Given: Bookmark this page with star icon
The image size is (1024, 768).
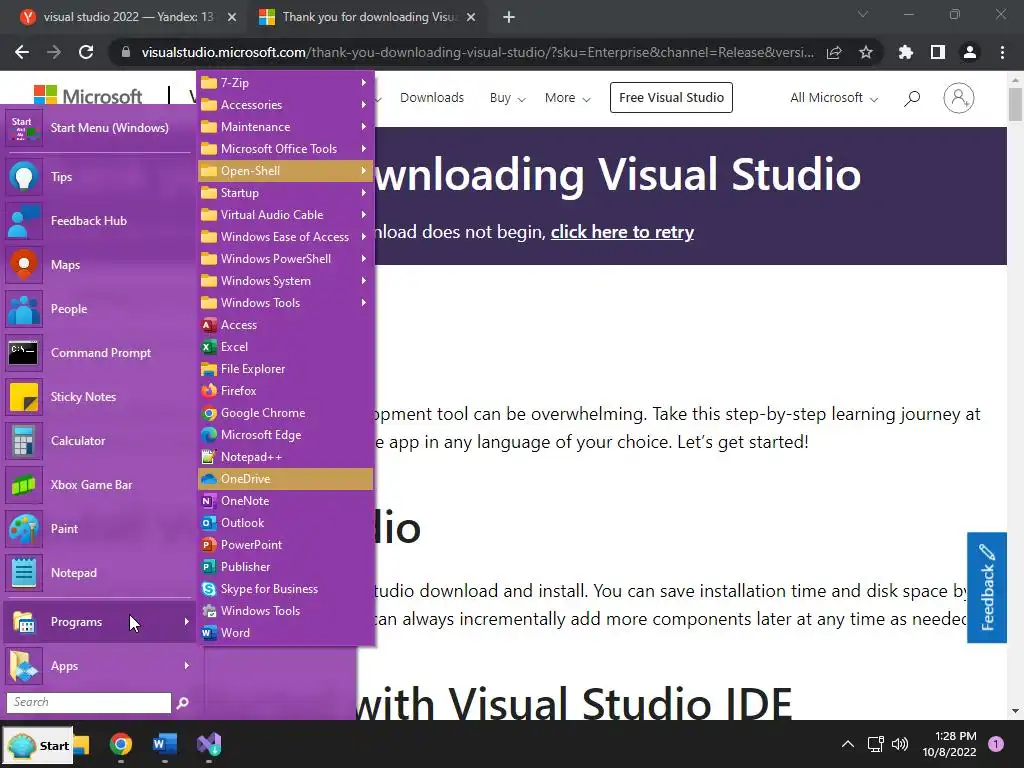Looking at the screenshot, I should pyautogui.click(x=866, y=52).
